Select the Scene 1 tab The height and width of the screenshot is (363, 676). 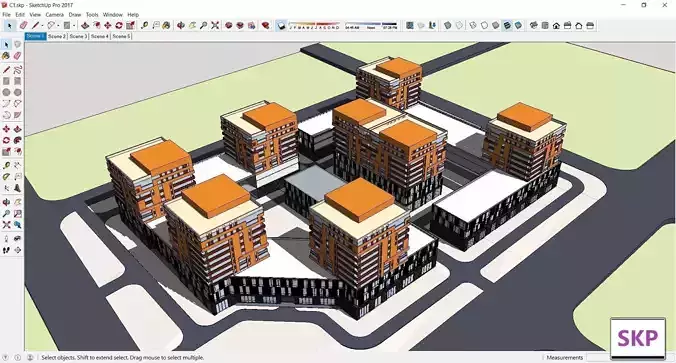pyautogui.click(x=35, y=37)
